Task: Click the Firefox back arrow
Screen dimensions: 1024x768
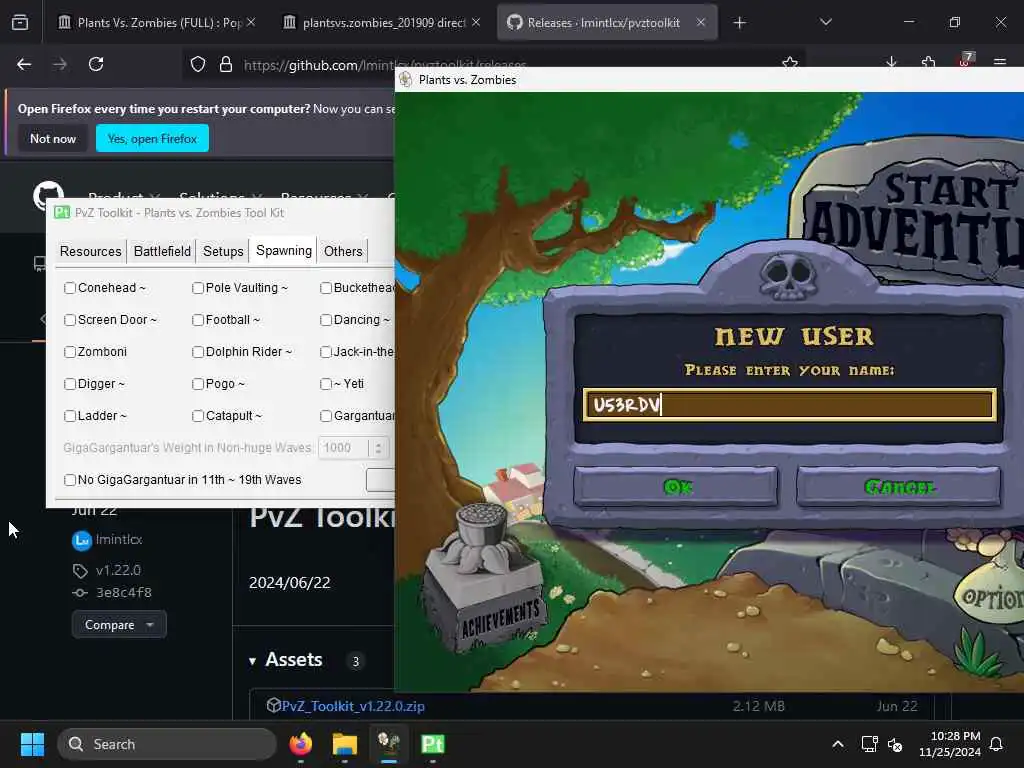Action: pyautogui.click(x=24, y=64)
